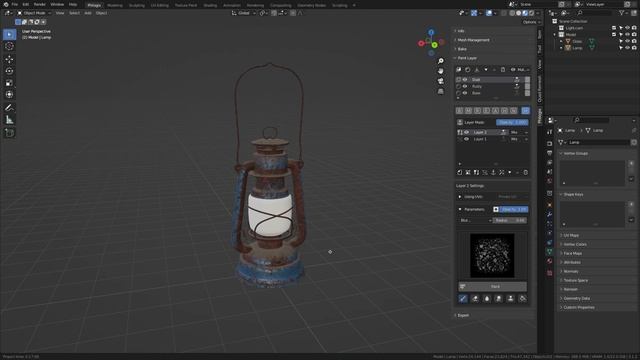Open the Select menu in viewport header
Viewport: 640px width, 360px height.
[x=74, y=13]
